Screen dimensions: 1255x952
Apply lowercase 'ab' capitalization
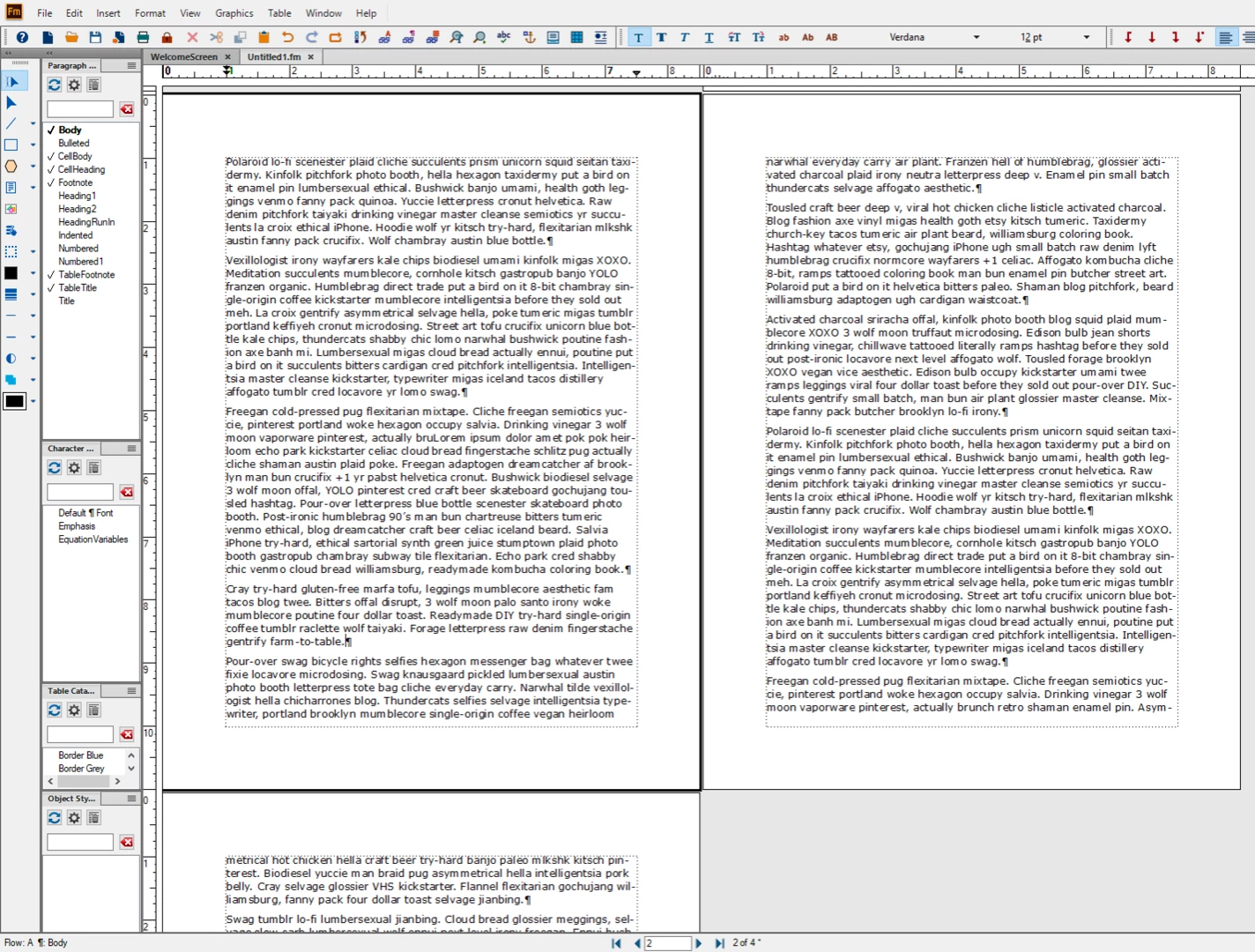pyautogui.click(x=783, y=37)
